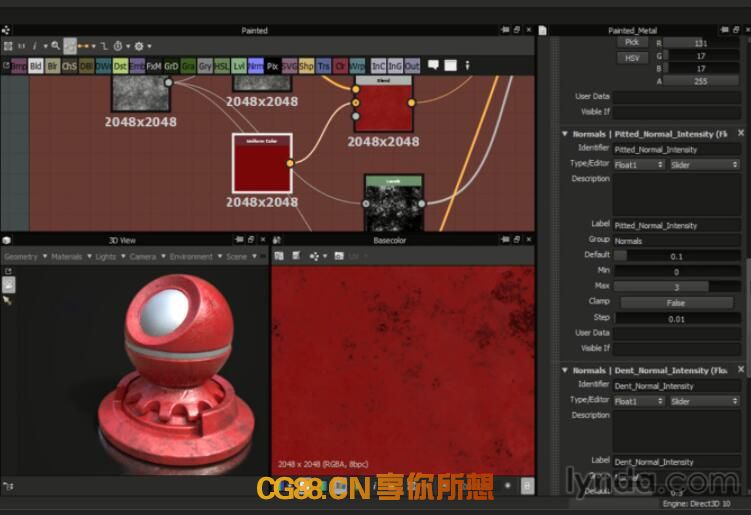This screenshot has height=515, width=751.
Task: Insert Channel Shuffle node via ChS
Action: (69, 66)
